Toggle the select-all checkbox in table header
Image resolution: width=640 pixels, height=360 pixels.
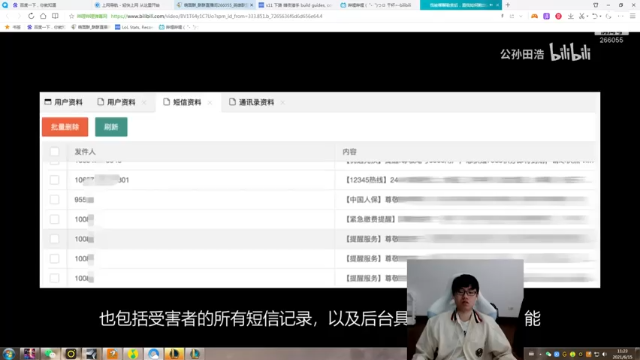click(x=54, y=152)
